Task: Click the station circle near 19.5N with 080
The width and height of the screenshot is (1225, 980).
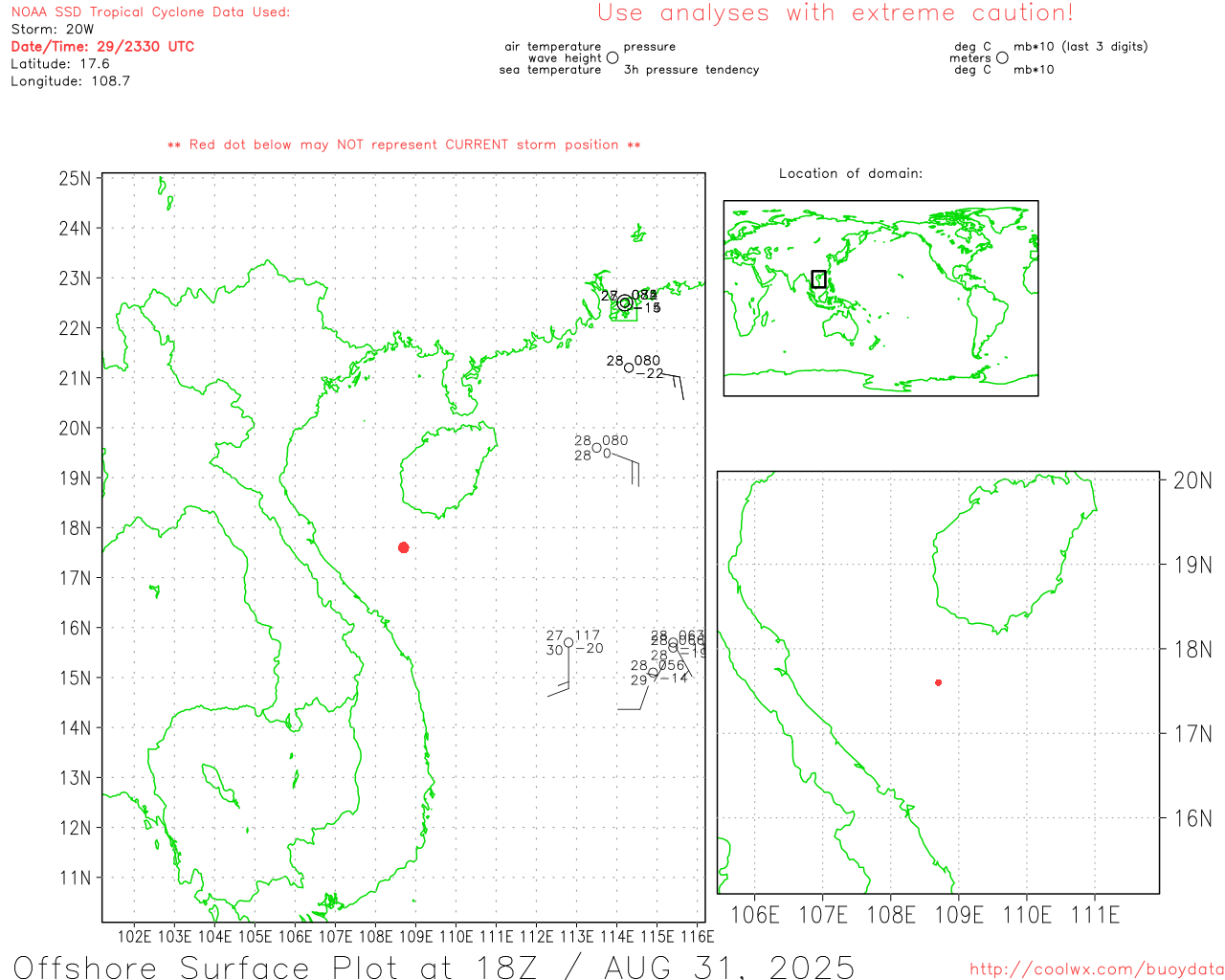Action: (x=596, y=448)
